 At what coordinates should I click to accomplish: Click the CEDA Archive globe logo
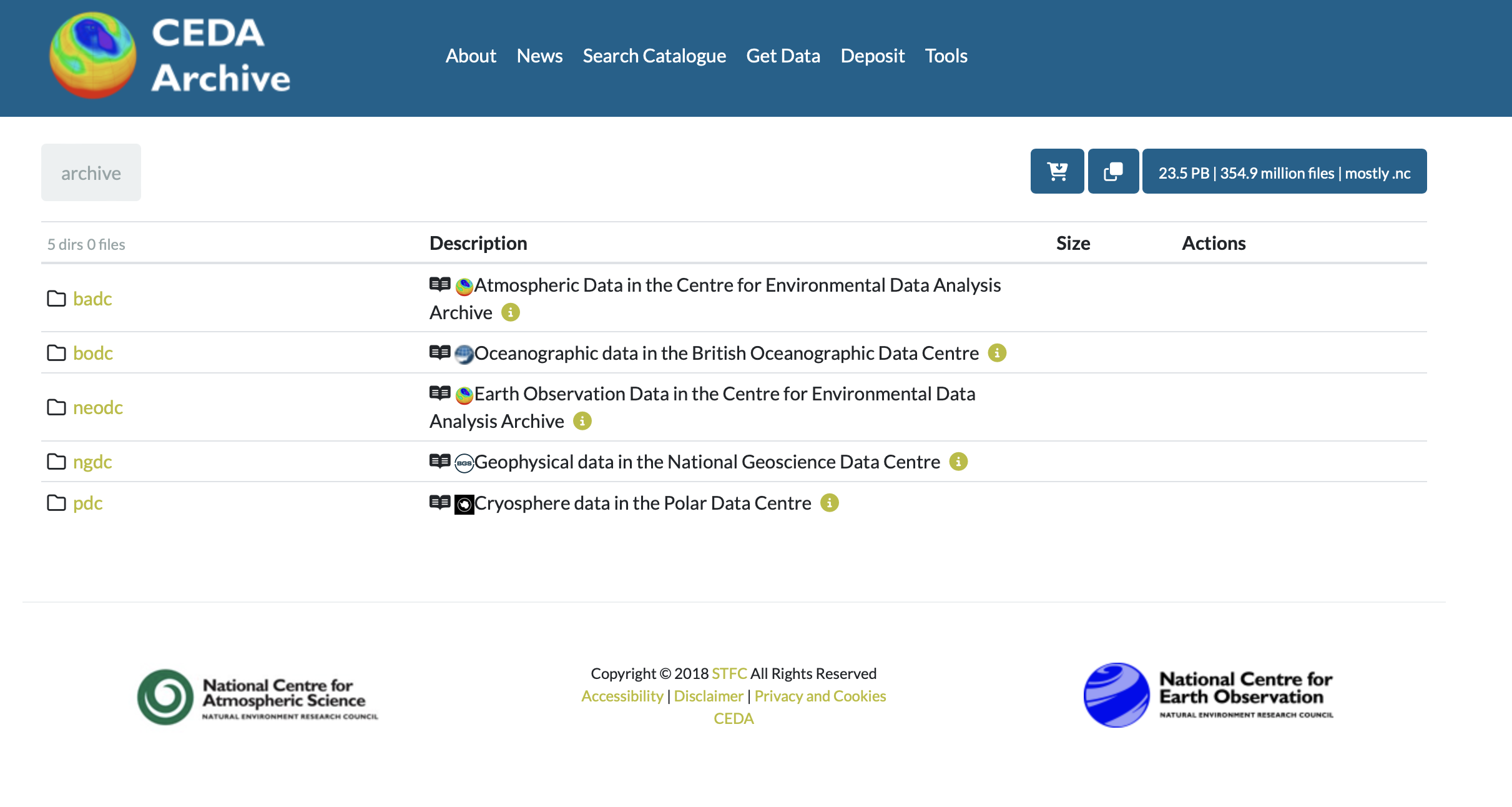coord(93,56)
